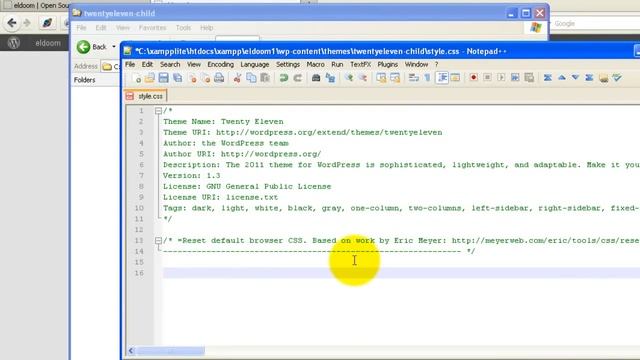
Task: Click the scrollbar left arrow in editor
Action: point(131,351)
